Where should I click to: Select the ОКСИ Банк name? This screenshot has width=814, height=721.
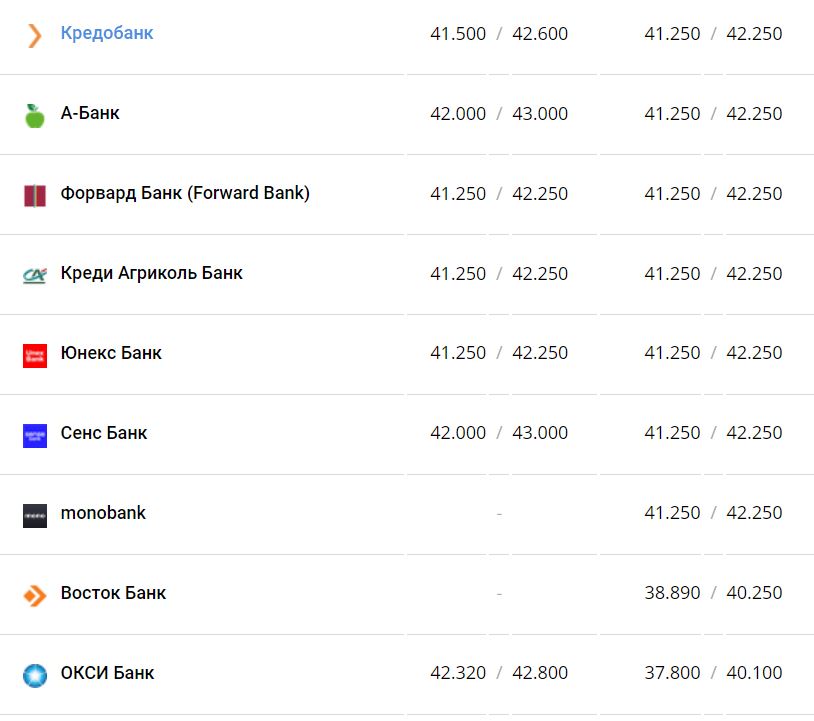(x=107, y=674)
